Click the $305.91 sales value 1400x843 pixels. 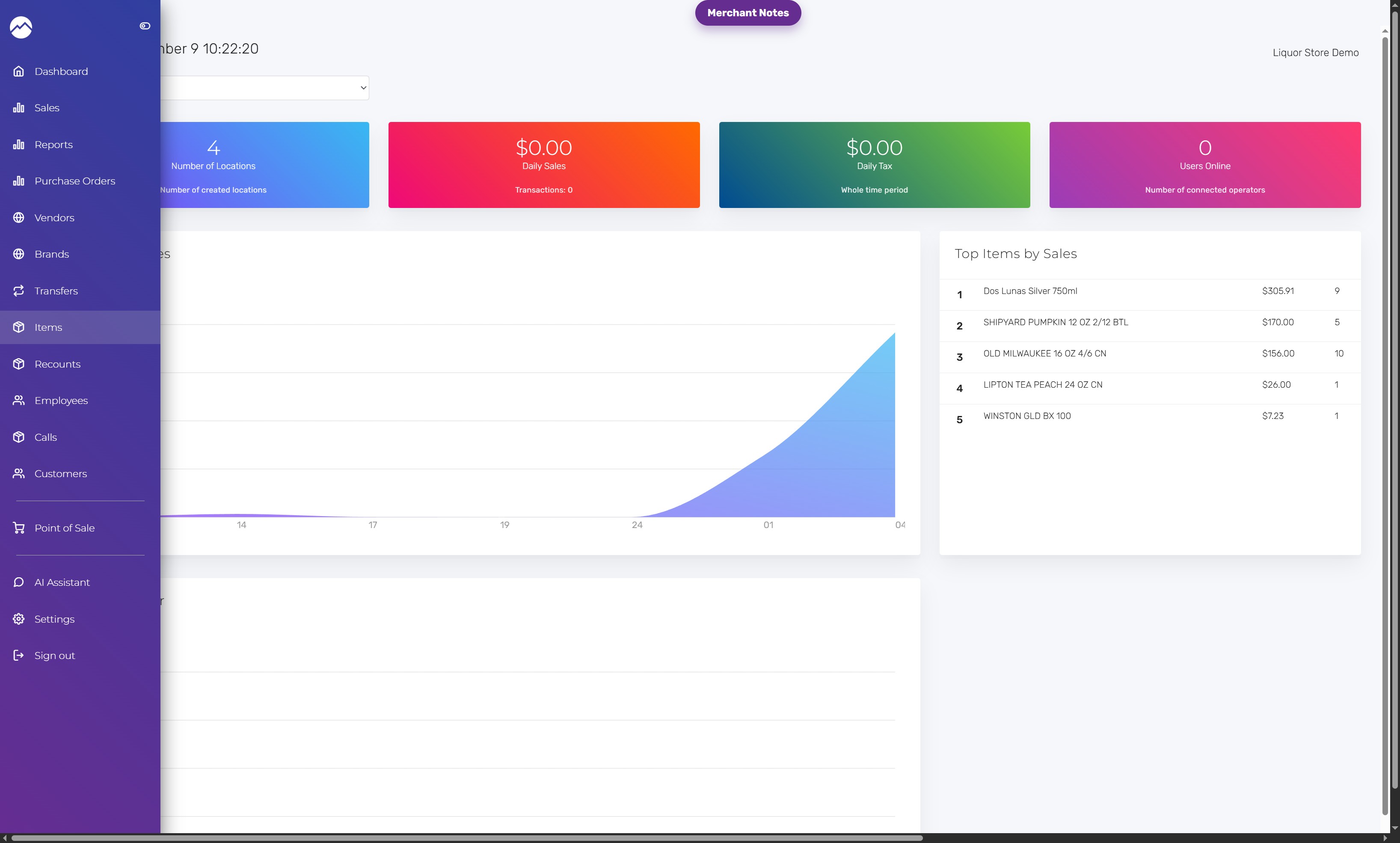click(x=1278, y=291)
